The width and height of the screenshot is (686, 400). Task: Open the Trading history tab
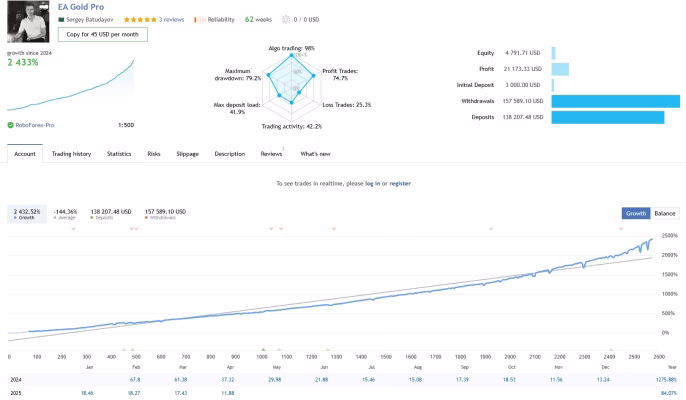coord(71,154)
